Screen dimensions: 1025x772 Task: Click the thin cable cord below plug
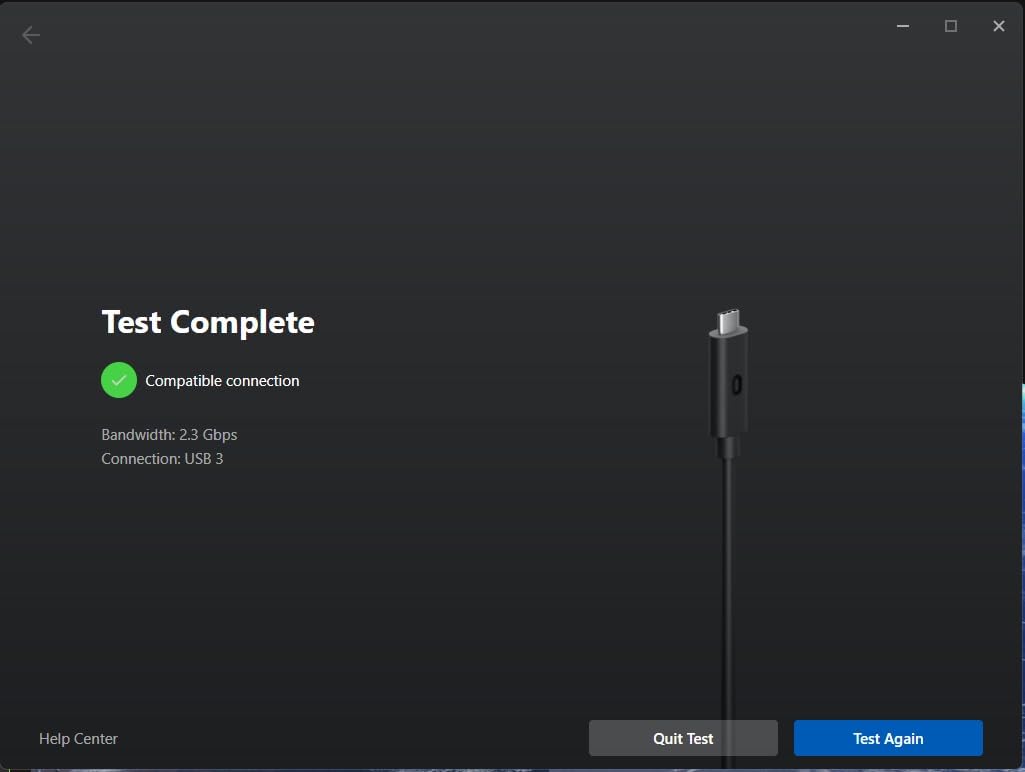tap(728, 580)
